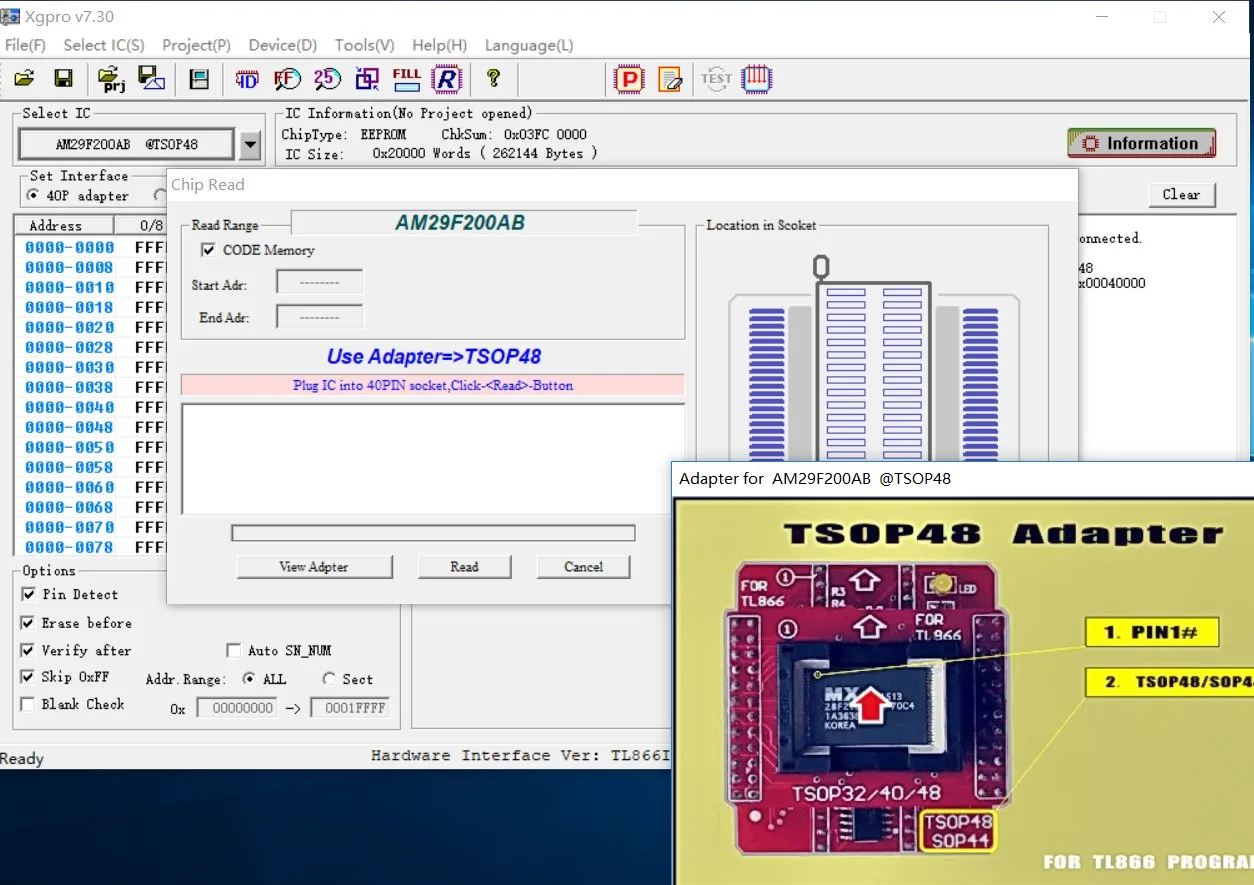Open a project with the prj icon
1254x885 pixels.
pos(111,79)
